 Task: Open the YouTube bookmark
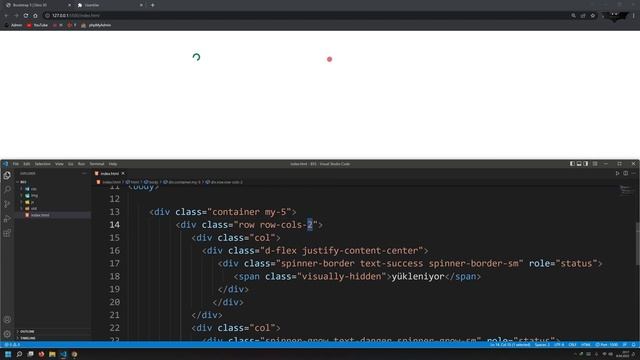click(x=37, y=25)
